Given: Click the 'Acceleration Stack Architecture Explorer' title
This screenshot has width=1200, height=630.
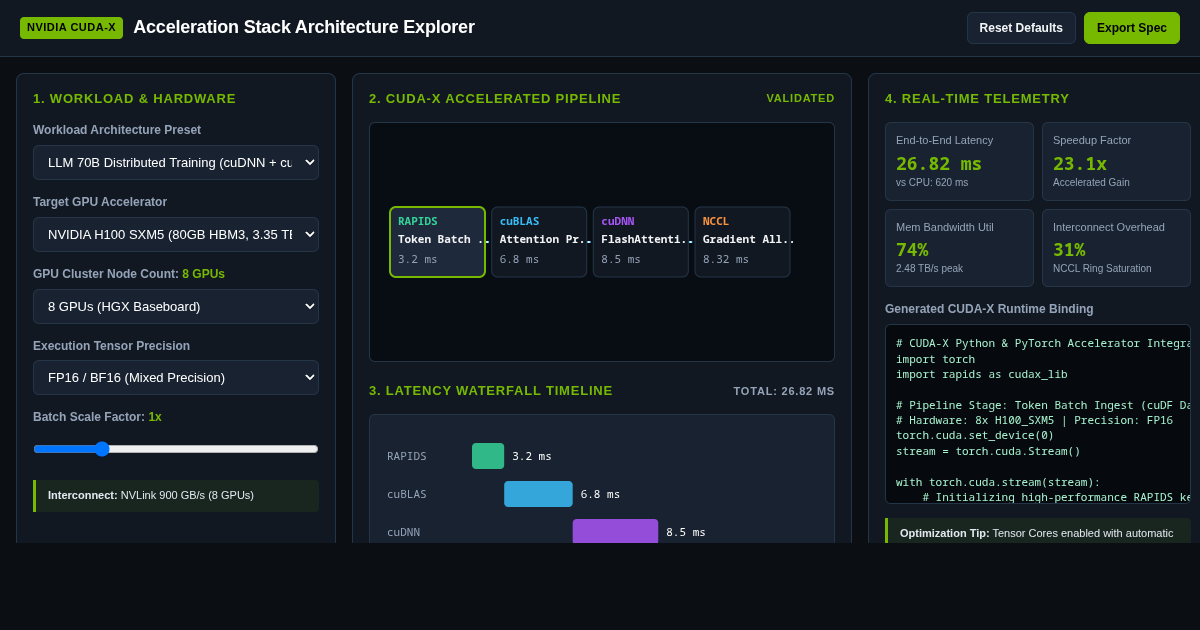Looking at the screenshot, I should click(x=304, y=28).
